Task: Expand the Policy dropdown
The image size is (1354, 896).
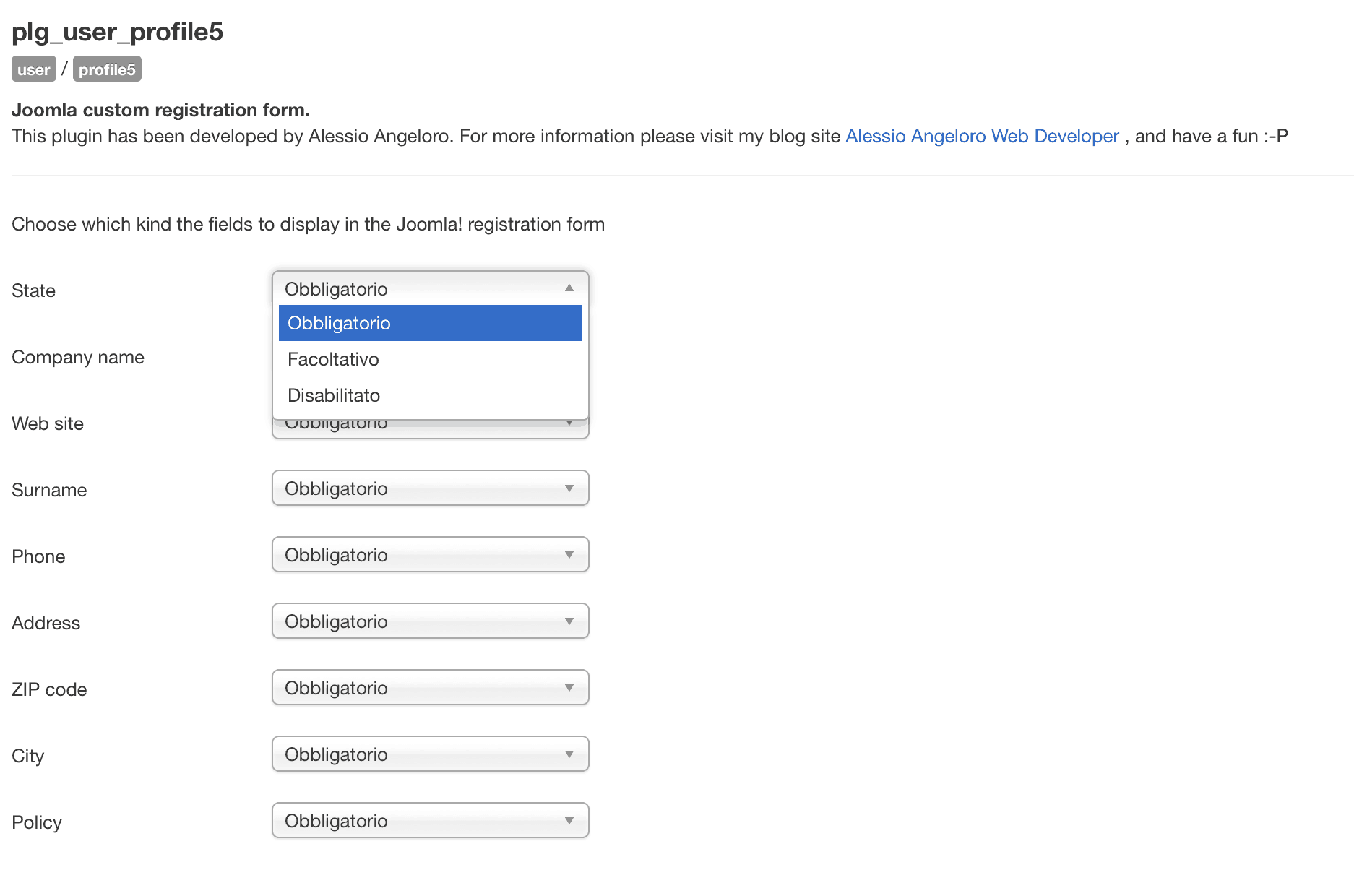Action: point(430,821)
